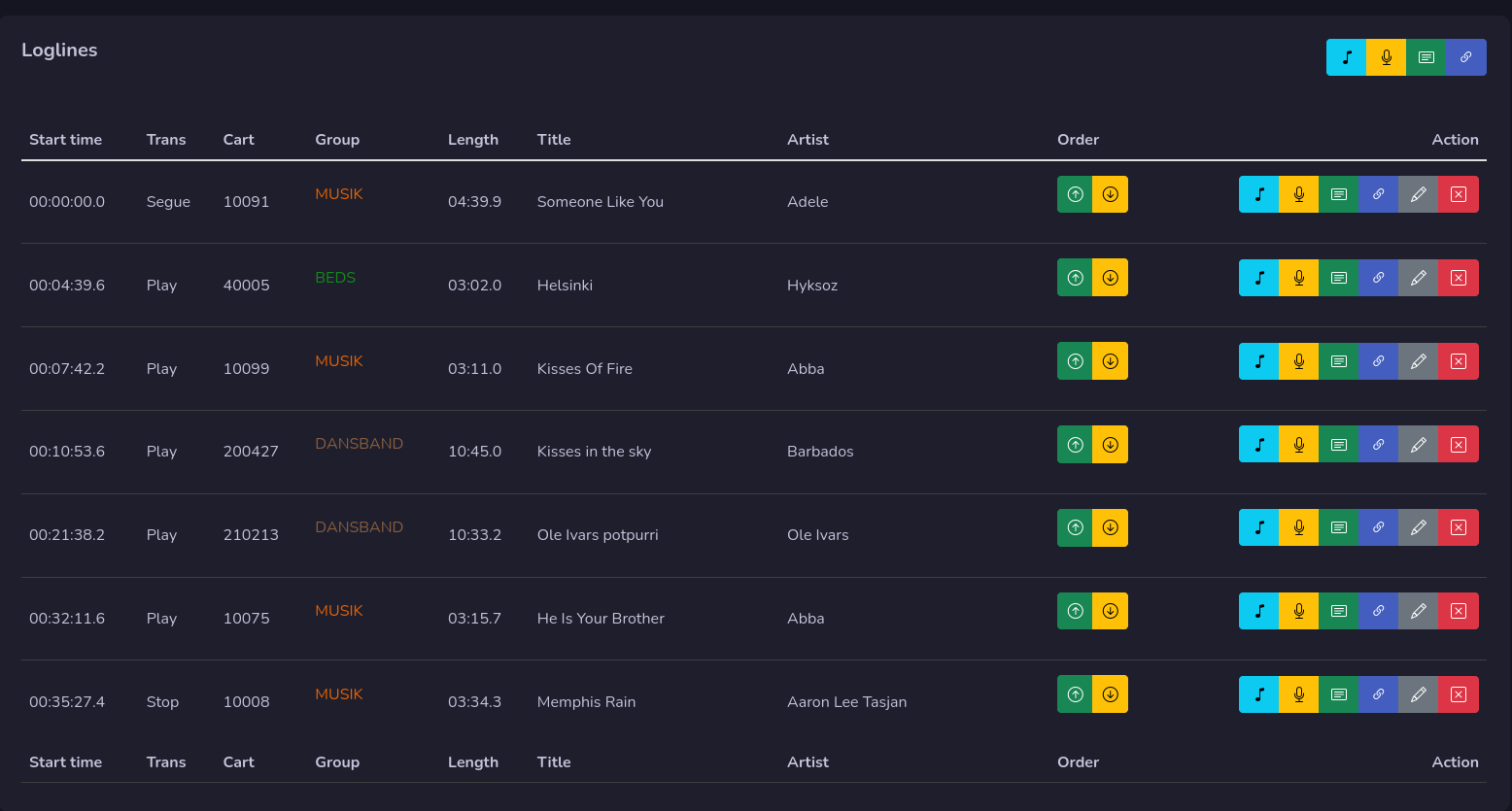The image size is (1512, 811).
Task: Click length value 10:45.0
Action: [474, 452]
